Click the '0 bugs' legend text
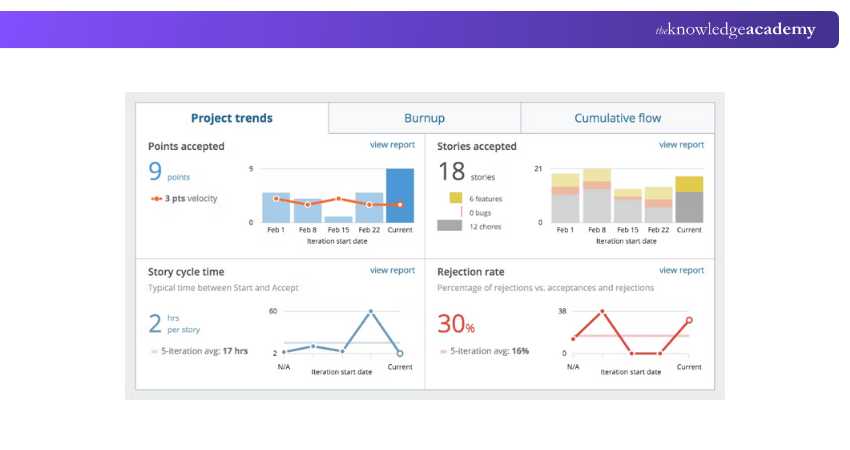Image resolution: width=850 pixels, height=450 pixels. [x=480, y=213]
